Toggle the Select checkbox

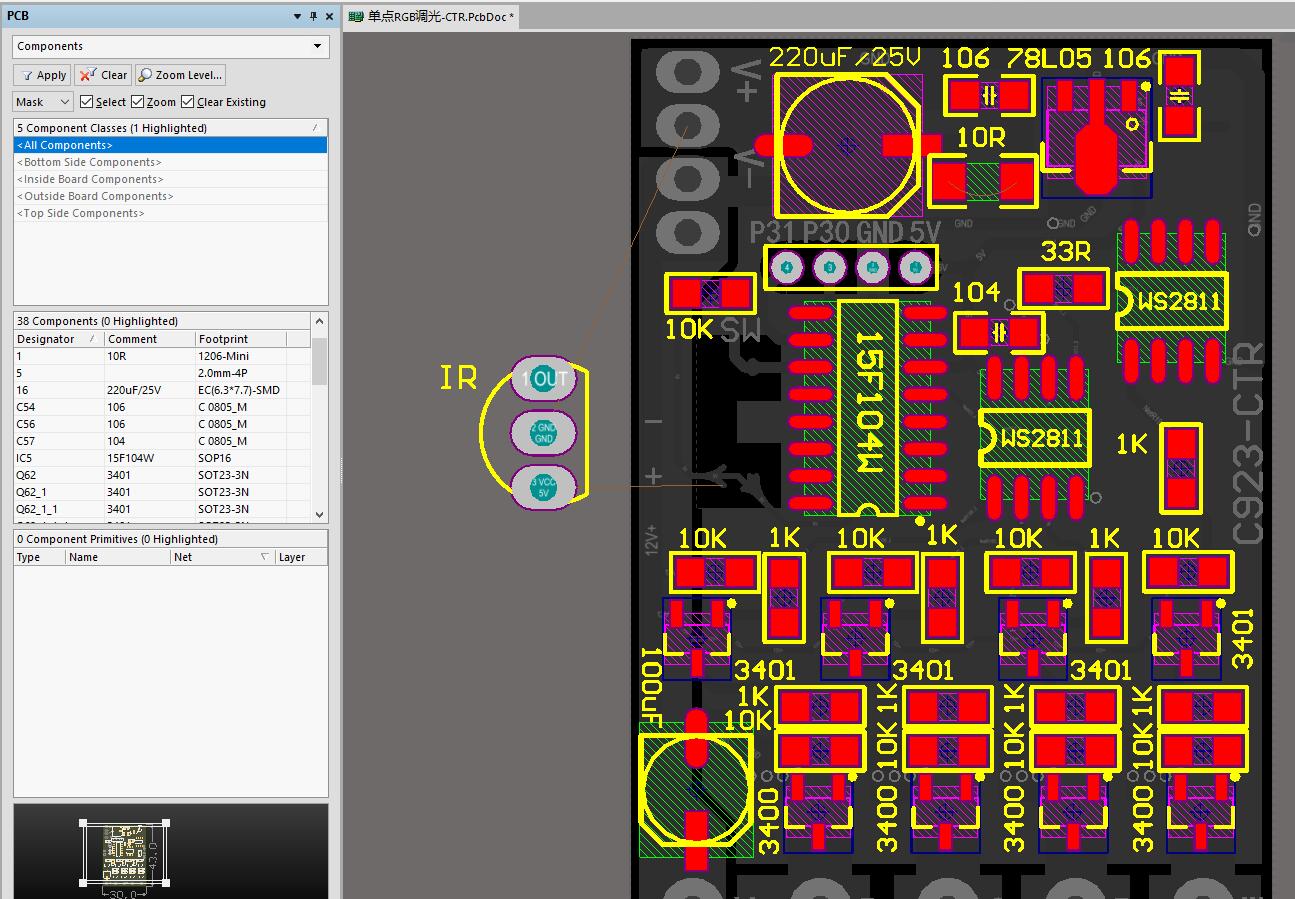click(x=87, y=102)
